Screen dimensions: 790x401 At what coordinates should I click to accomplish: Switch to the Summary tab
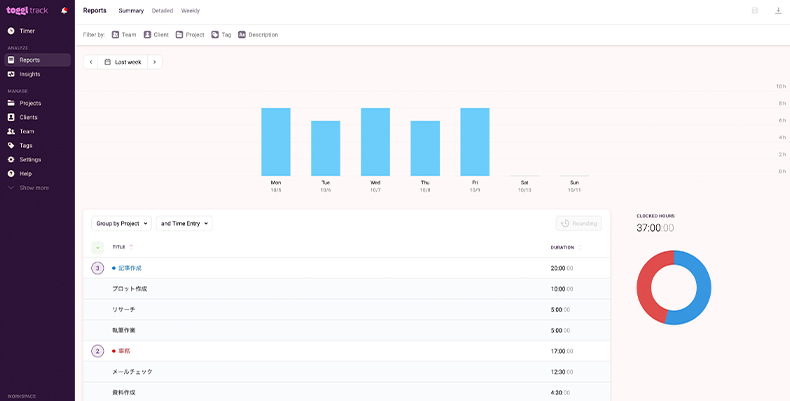point(131,11)
